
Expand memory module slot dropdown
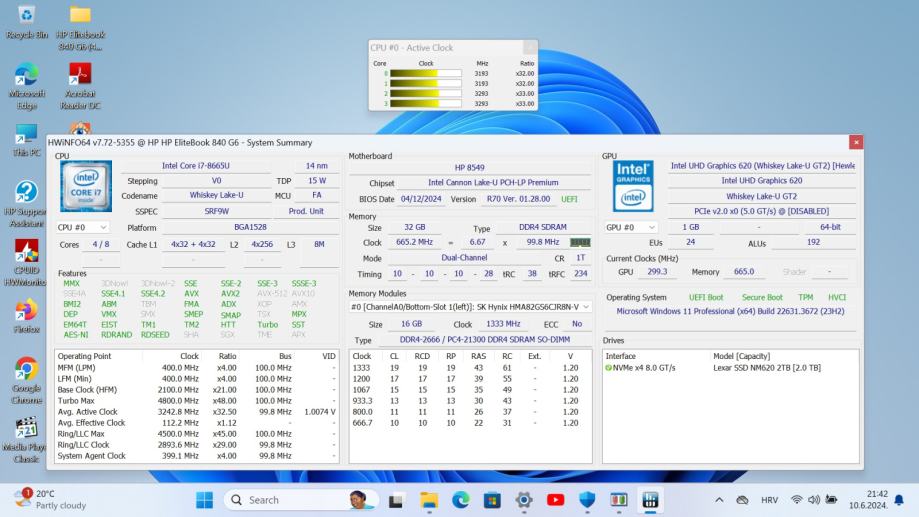tap(470, 307)
